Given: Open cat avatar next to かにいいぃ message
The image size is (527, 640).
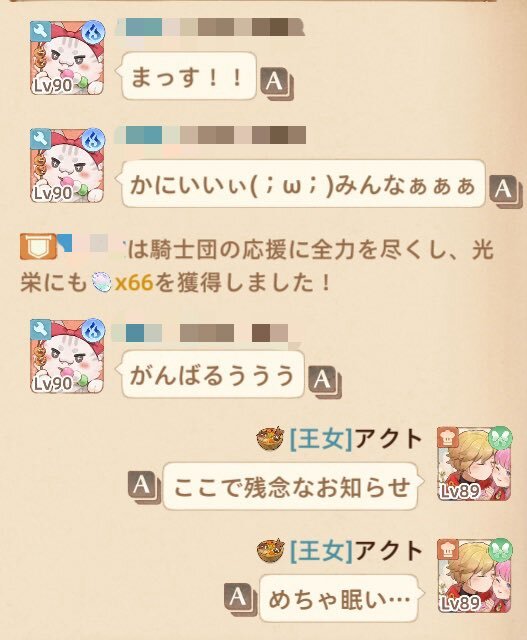Looking at the screenshot, I should tap(67, 165).
